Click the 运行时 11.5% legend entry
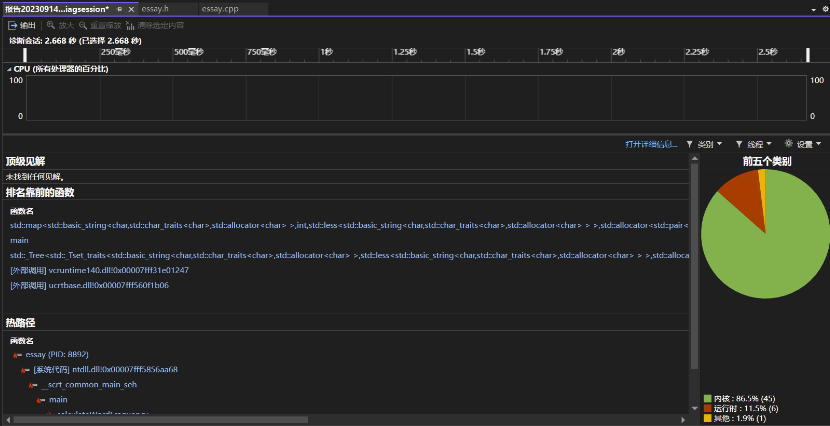830x426 pixels. coord(739,409)
